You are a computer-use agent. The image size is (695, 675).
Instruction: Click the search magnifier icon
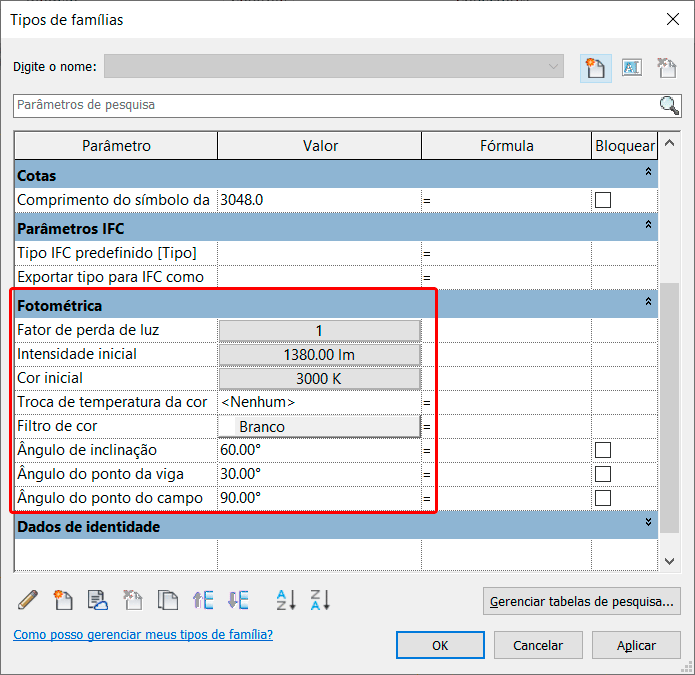click(669, 105)
